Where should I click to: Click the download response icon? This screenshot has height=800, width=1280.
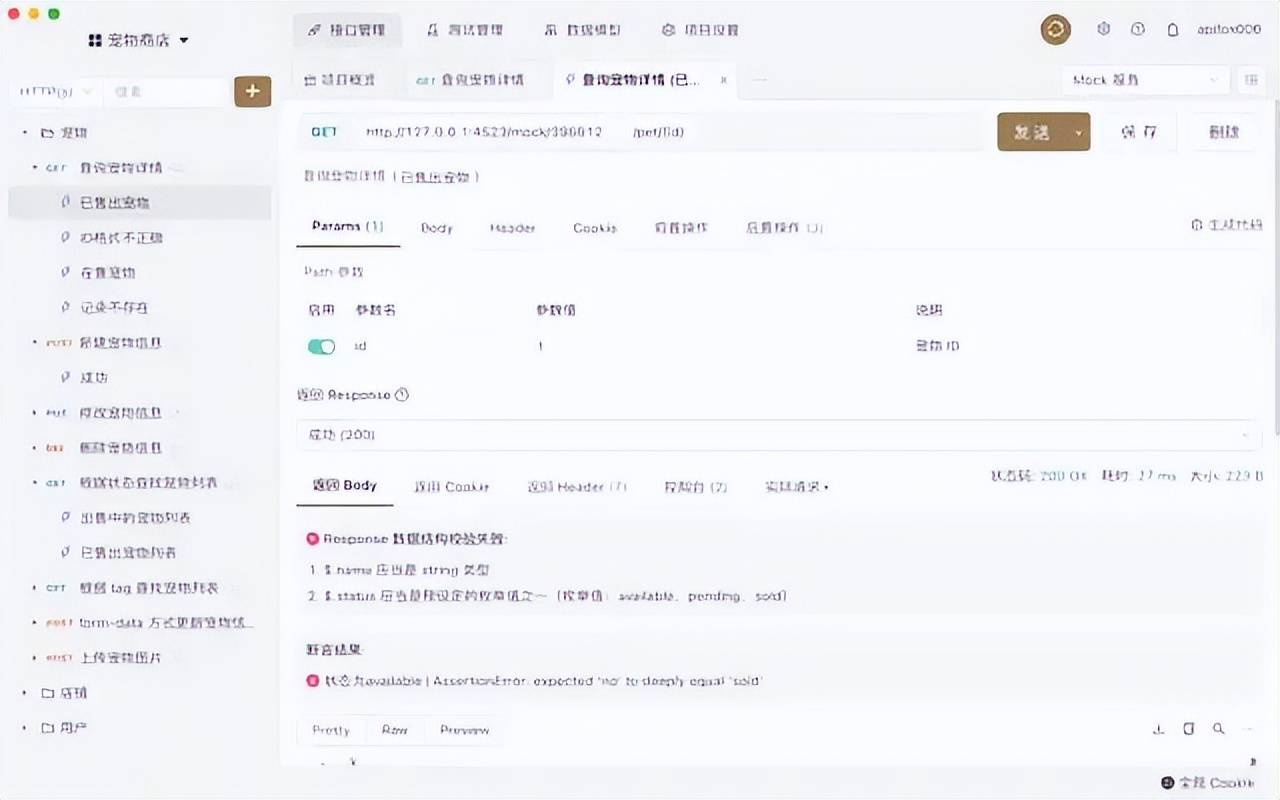pos(1158,730)
